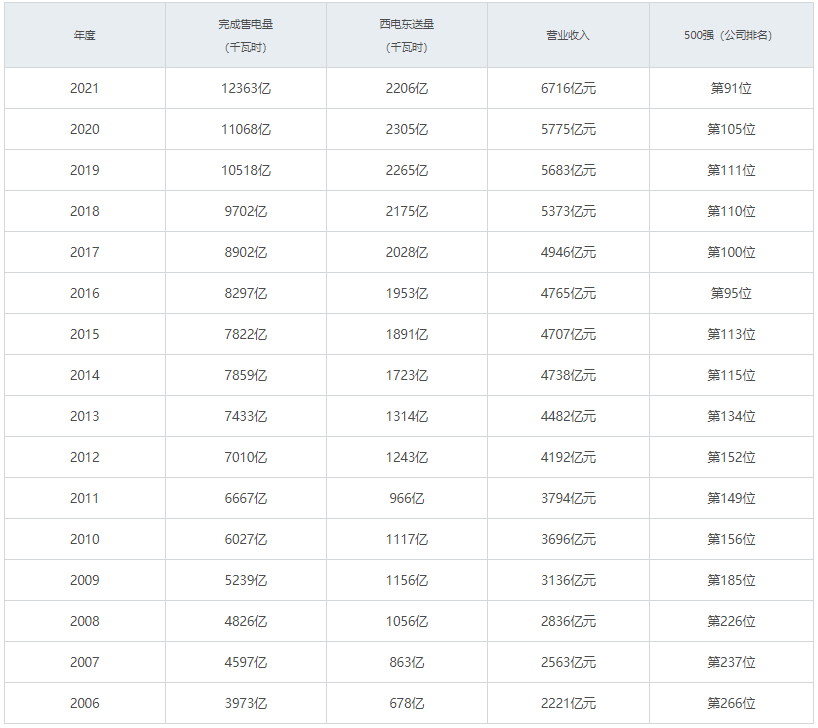Image resolution: width=818 pixels, height=728 pixels.
Task: Select the 第91位 ranking cell
Action: (731, 88)
